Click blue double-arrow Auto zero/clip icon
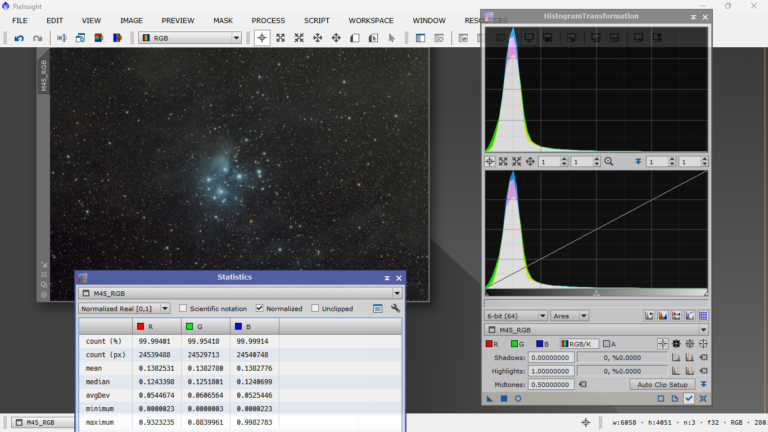The height and width of the screenshot is (432, 768). pyautogui.click(x=703, y=384)
